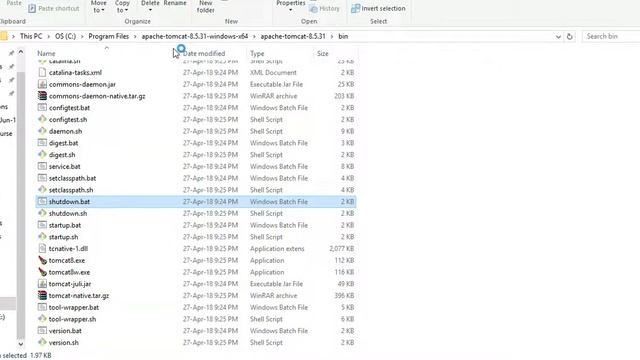The image size is (640, 360).
Task: Select the tool-wrapper.sh file icon
Action: point(42,319)
